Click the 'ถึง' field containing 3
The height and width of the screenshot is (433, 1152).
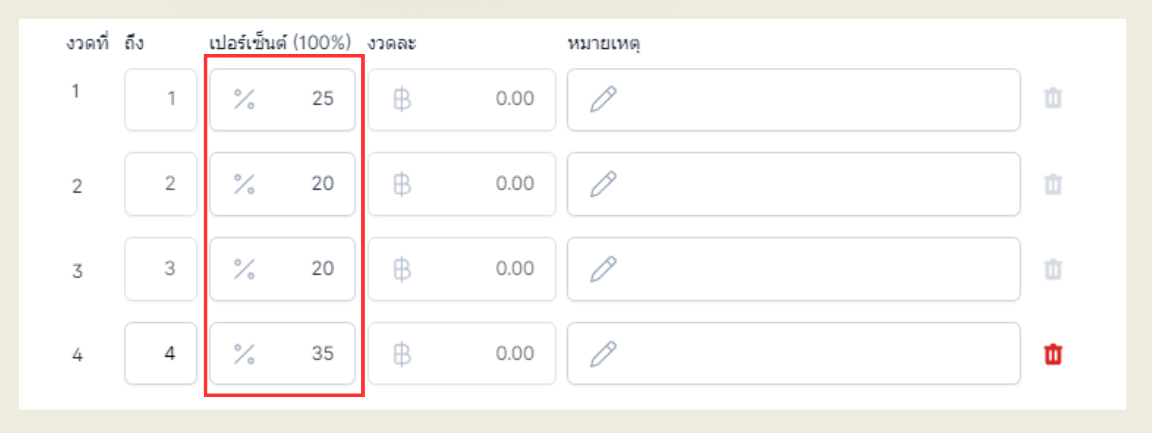[161, 269]
